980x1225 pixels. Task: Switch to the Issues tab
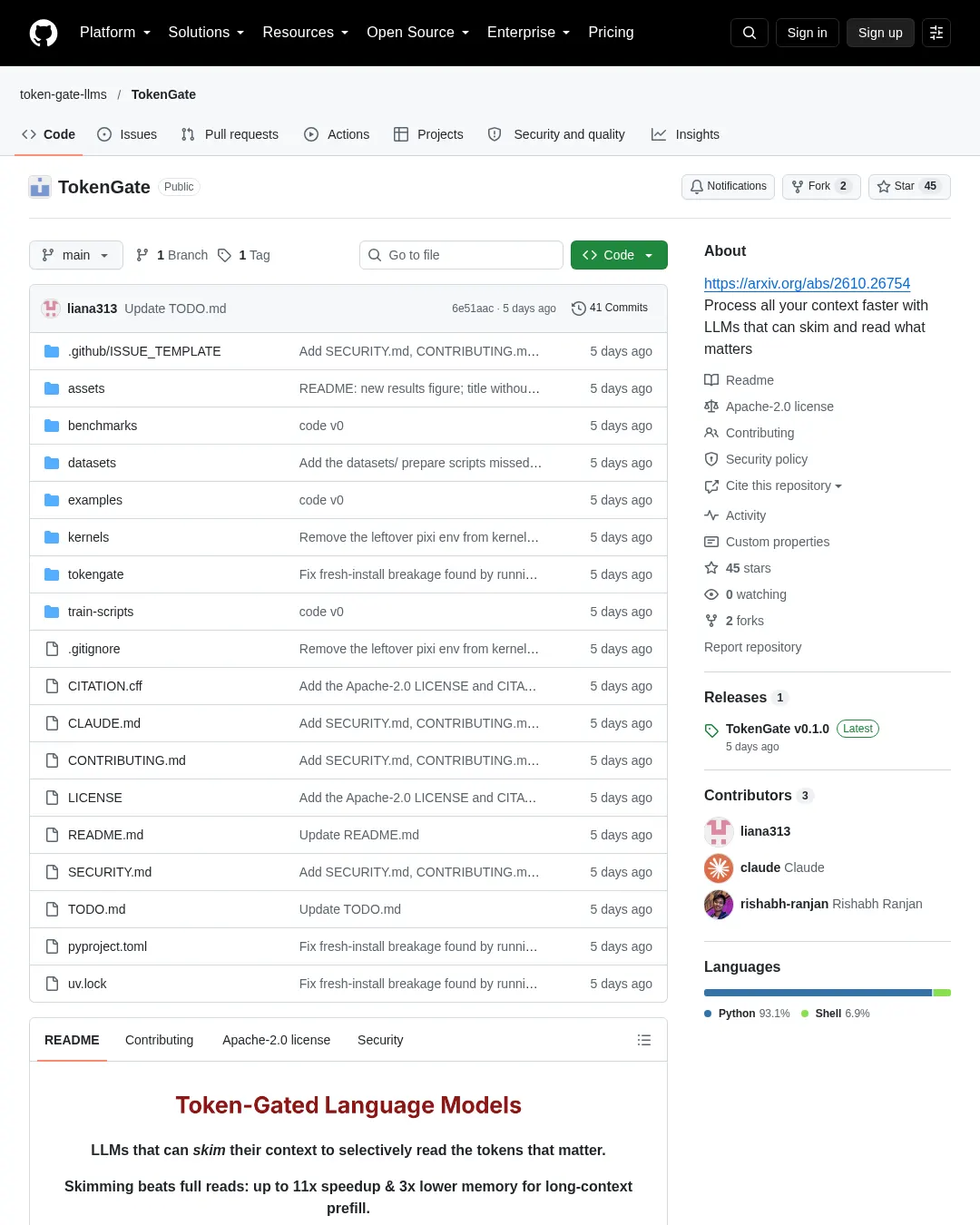pos(127,134)
